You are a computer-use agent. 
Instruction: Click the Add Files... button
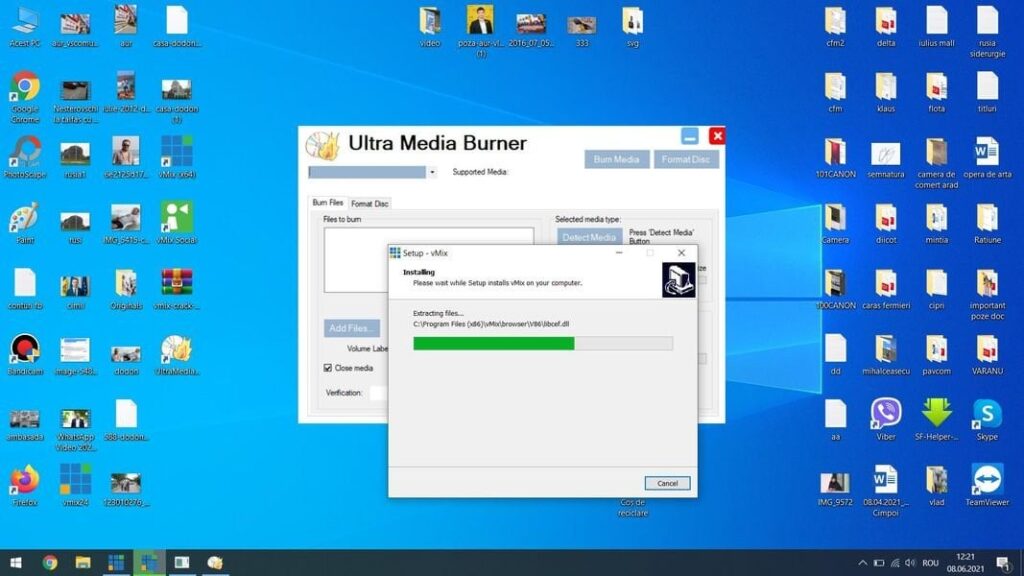[351, 328]
